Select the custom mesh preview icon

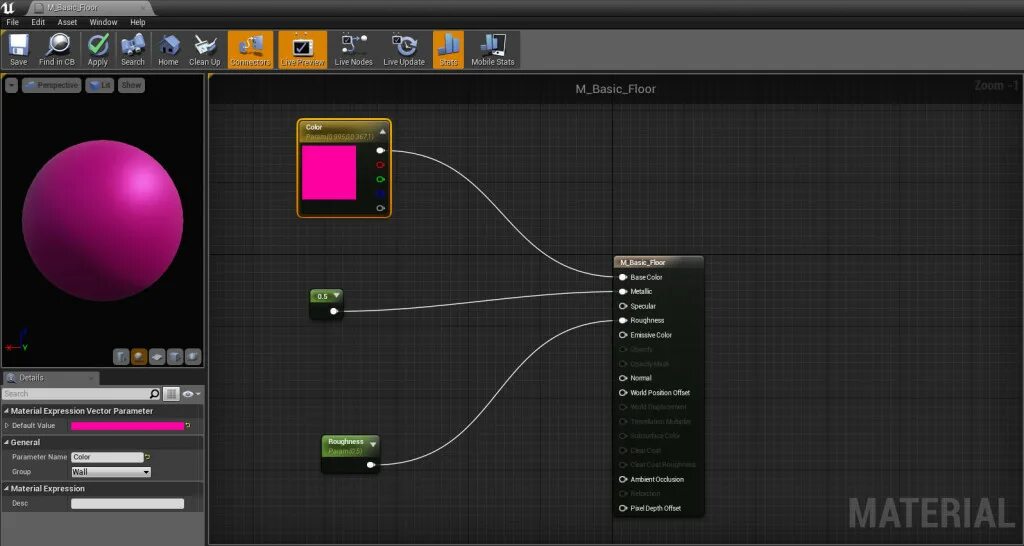[193, 357]
